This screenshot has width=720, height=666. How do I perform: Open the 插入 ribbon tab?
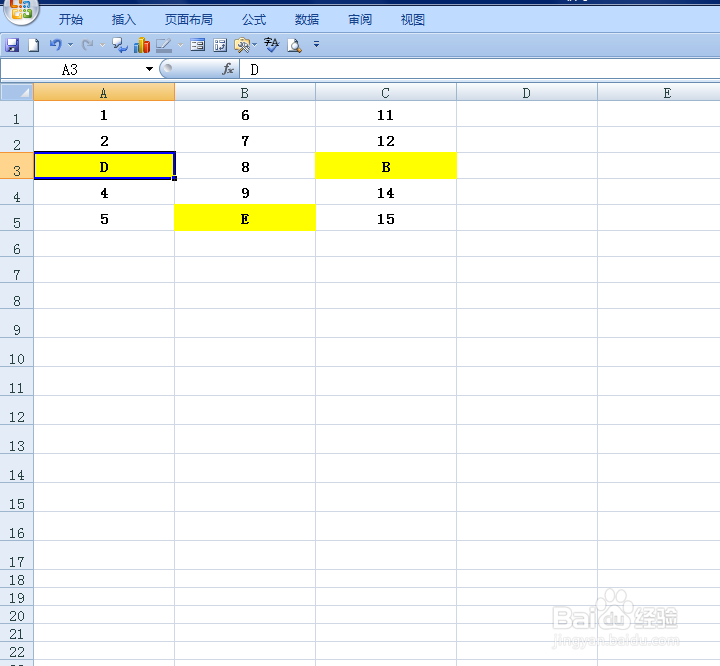(124, 20)
